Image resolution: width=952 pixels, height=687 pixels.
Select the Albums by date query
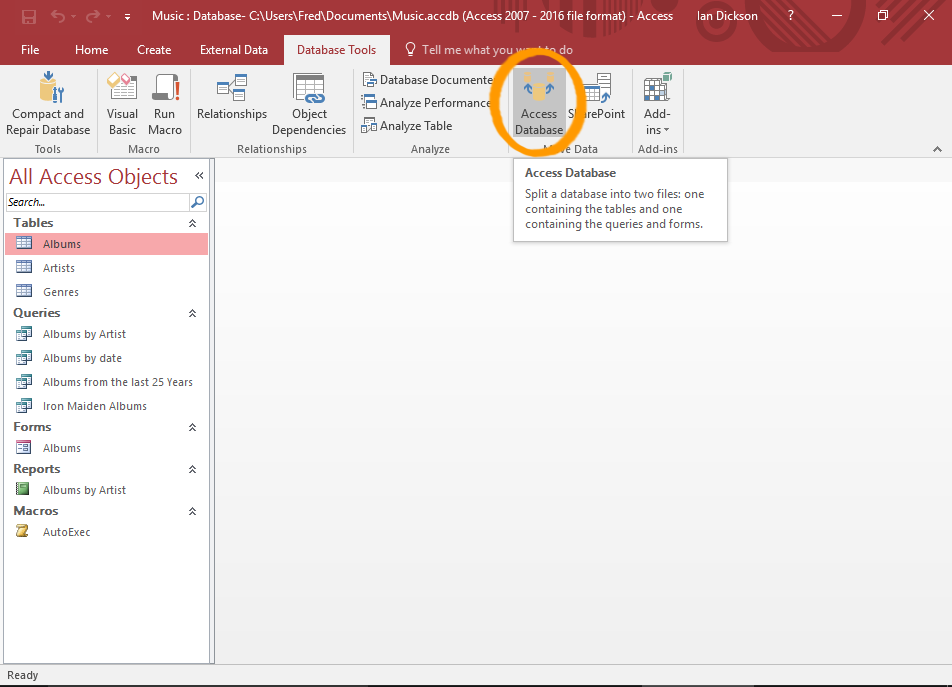pyautogui.click(x=106, y=358)
